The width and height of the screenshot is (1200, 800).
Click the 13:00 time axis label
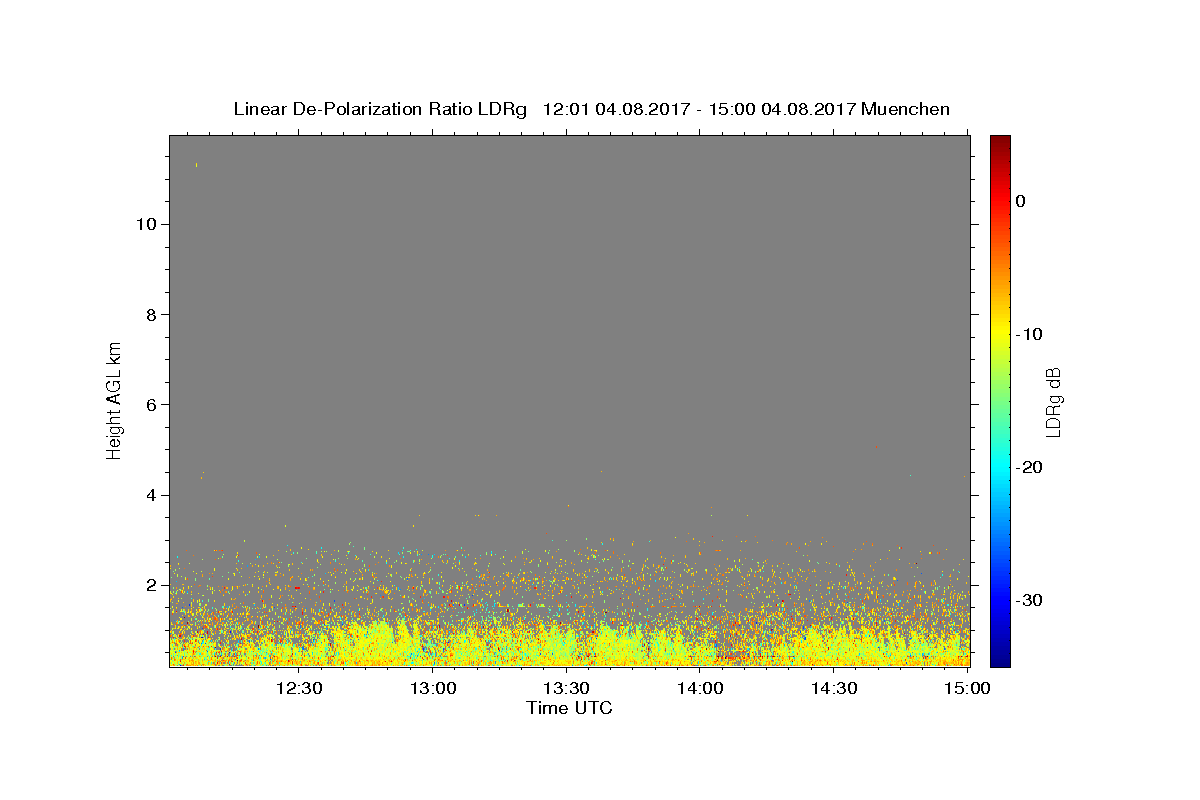[433, 688]
